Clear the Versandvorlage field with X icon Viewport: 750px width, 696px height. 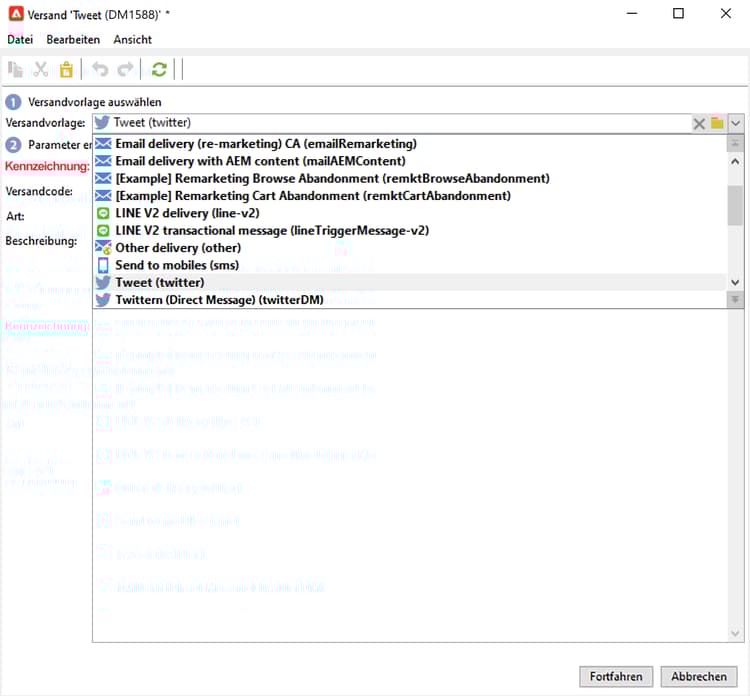coord(699,124)
